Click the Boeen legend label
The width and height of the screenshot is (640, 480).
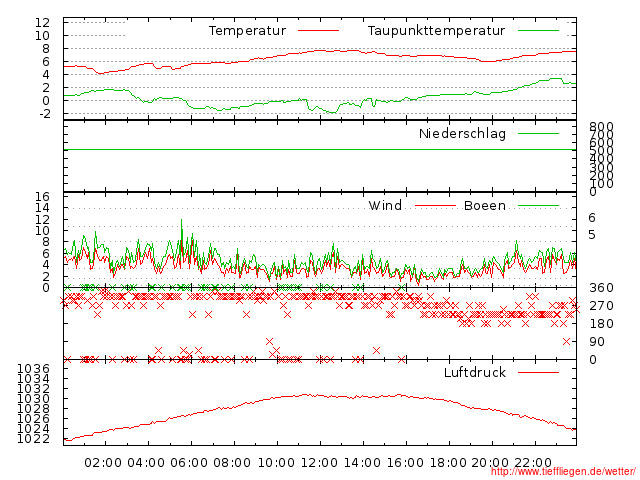(485, 206)
